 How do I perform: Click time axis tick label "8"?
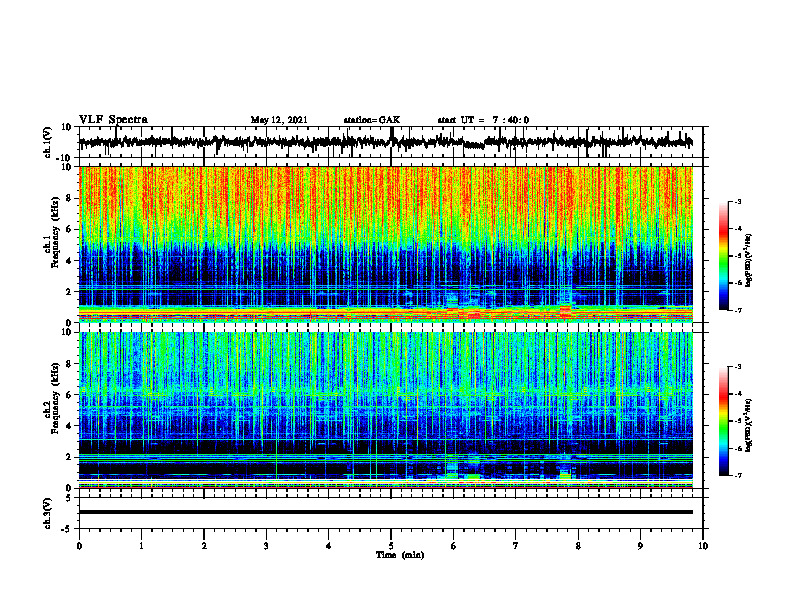pos(578,546)
